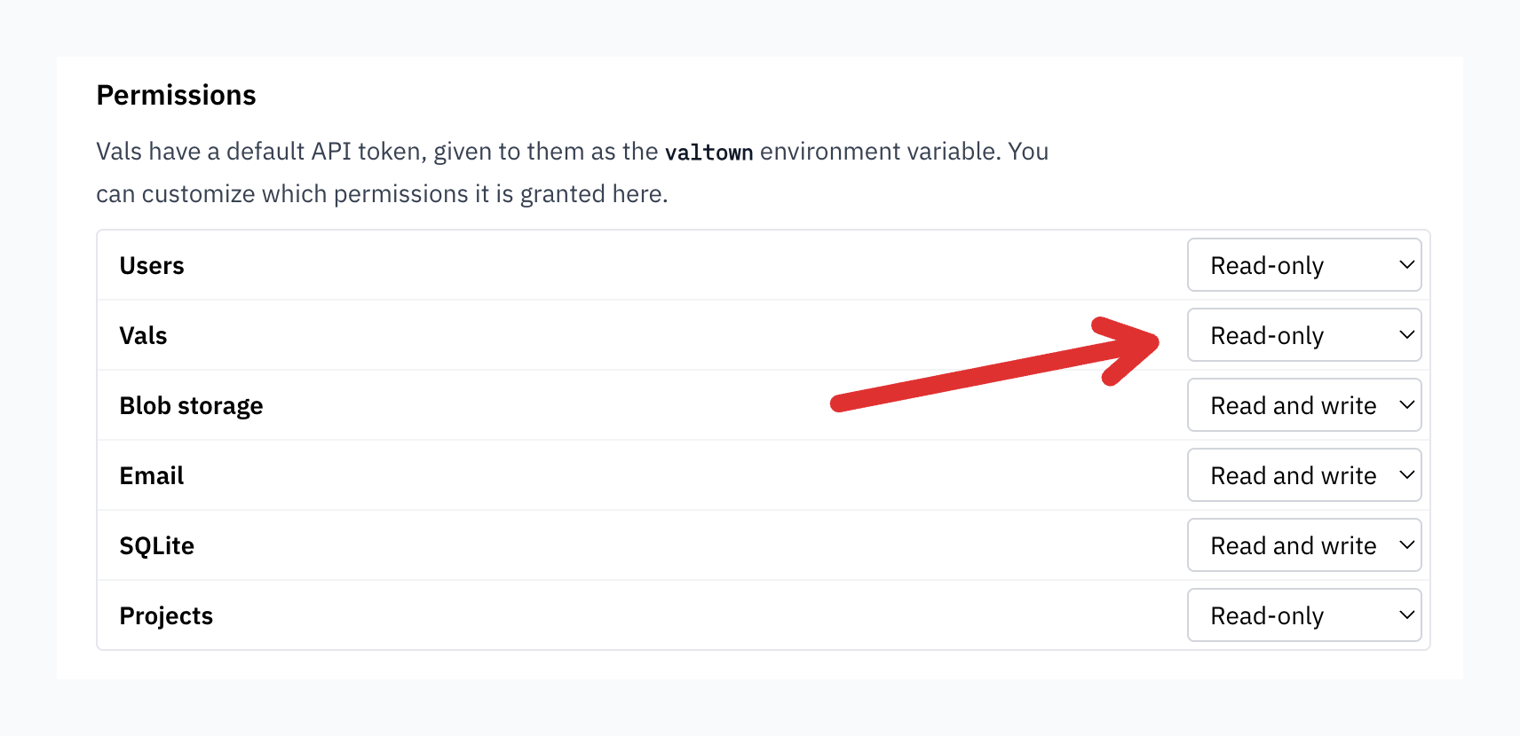Screen dimensions: 1520x736
Task: Open the Email permission dropdown
Action: click(x=1304, y=475)
